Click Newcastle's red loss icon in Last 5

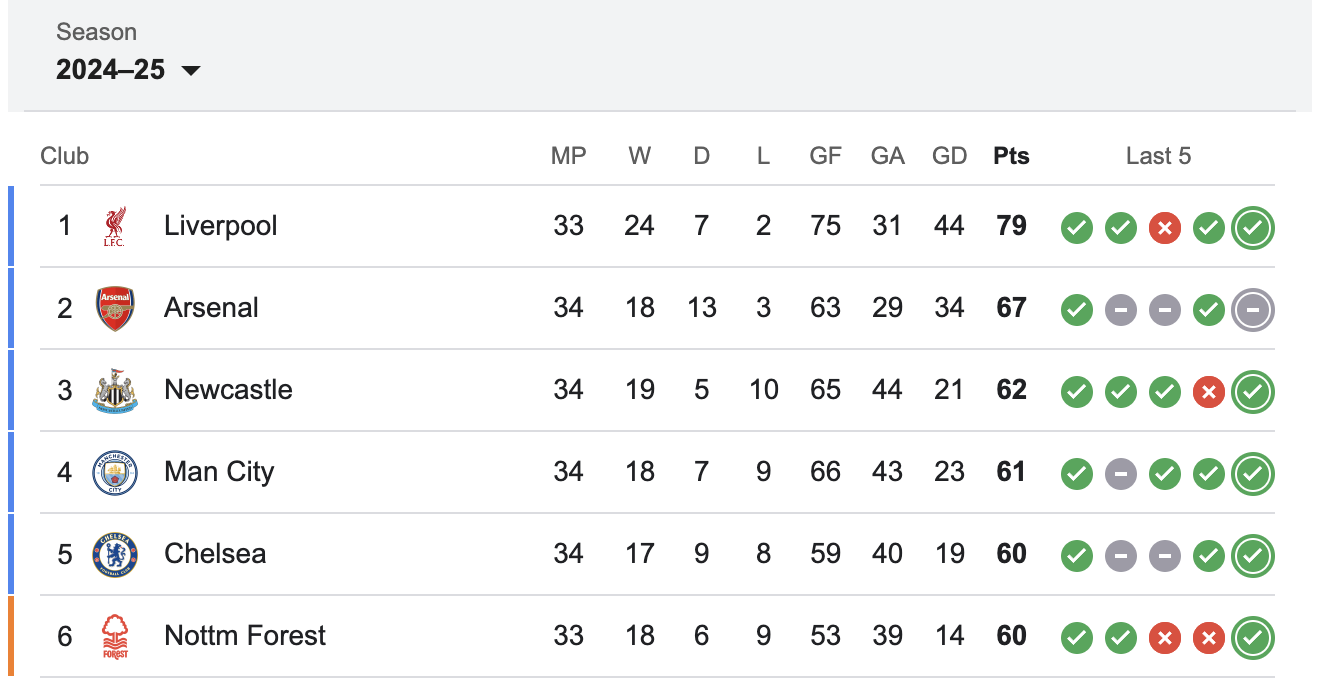coord(1209,392)
